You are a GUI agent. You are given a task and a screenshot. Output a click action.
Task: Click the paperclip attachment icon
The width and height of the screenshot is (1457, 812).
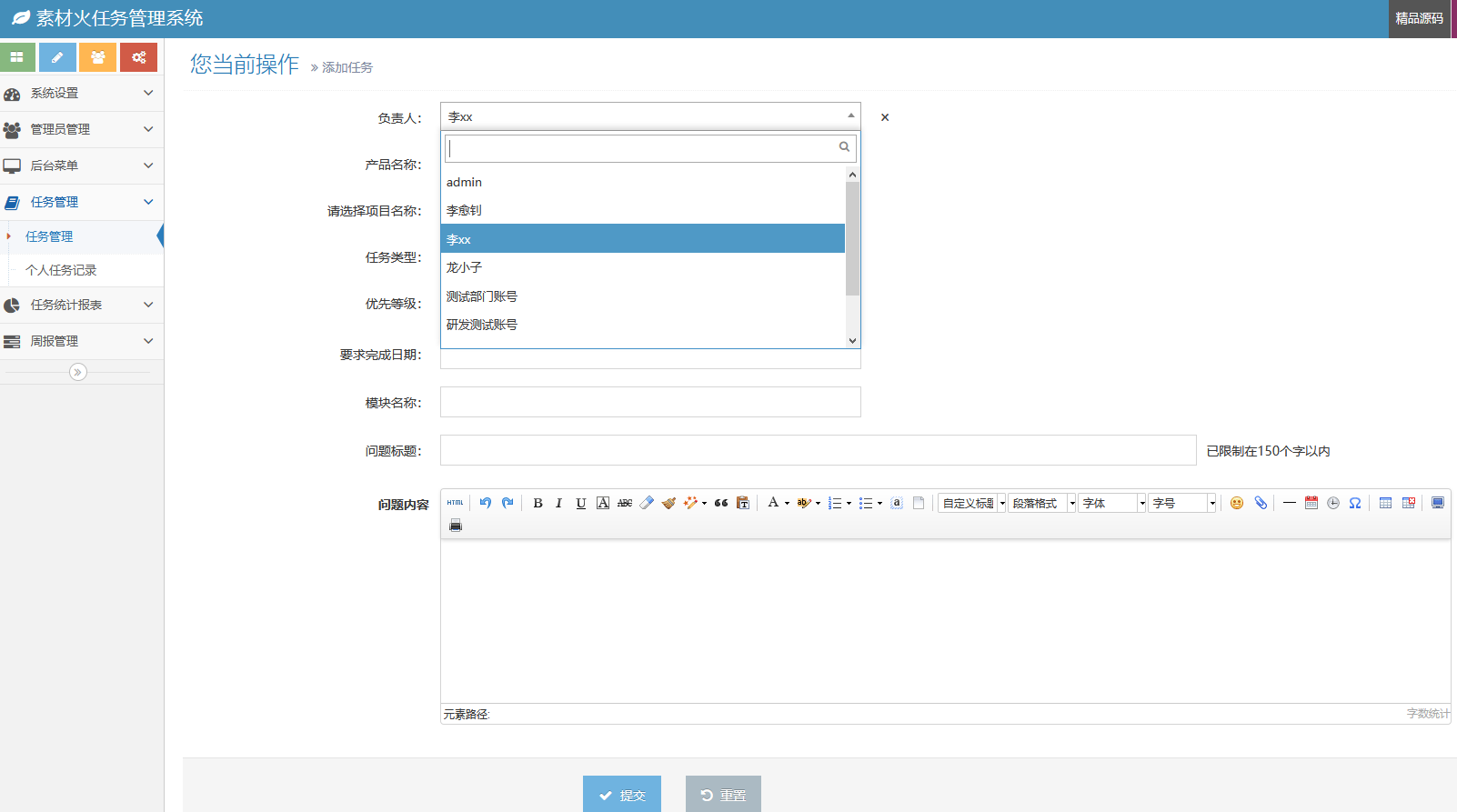pyautogui.click(x=1261, y=503)
